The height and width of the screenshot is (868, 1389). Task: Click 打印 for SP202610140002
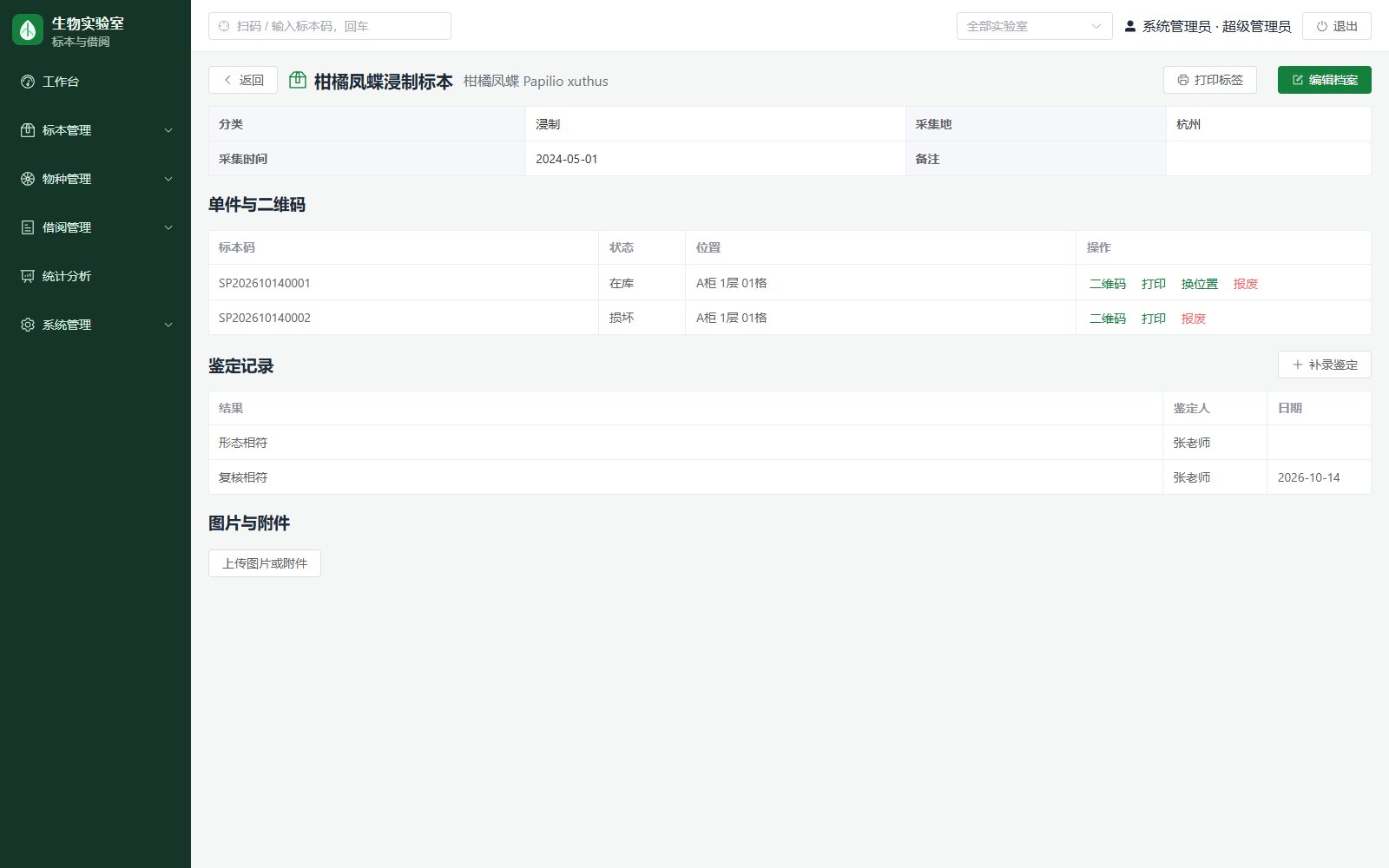pyautogui.click(x=1154, y=319)
